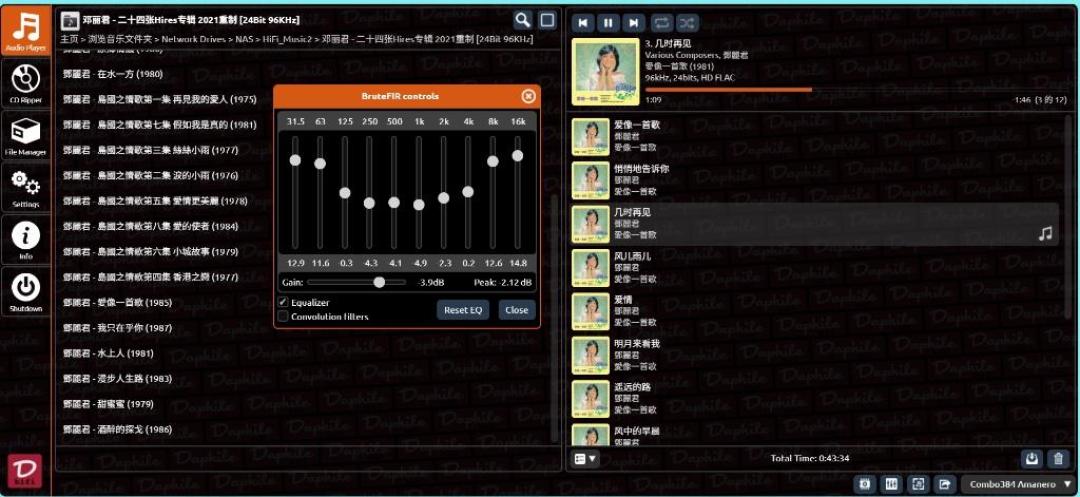
Task: Click the Daphile logo icon
Action: click(25, 472)
